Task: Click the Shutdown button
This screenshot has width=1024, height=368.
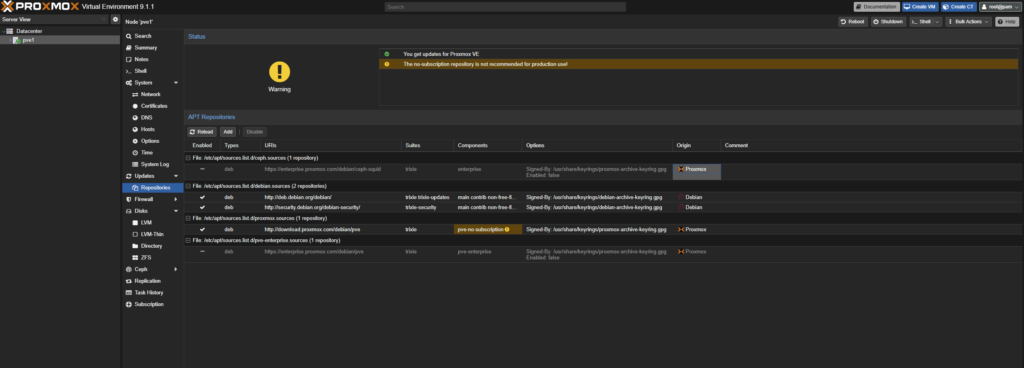Action: pos(888,22)
